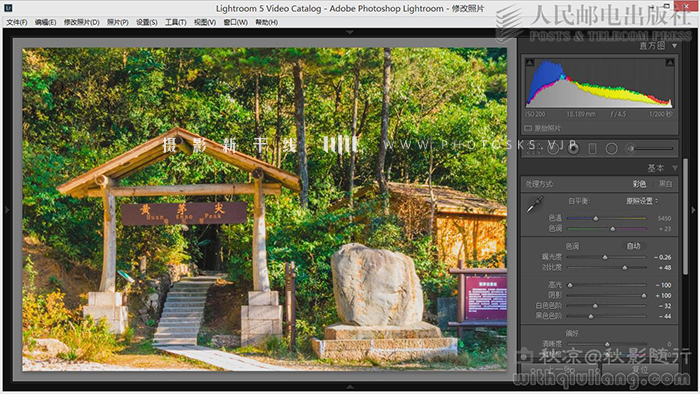Collapse the 直方图 histogram panel
This screenshot has height=394, width=700.
coord(675,46)
